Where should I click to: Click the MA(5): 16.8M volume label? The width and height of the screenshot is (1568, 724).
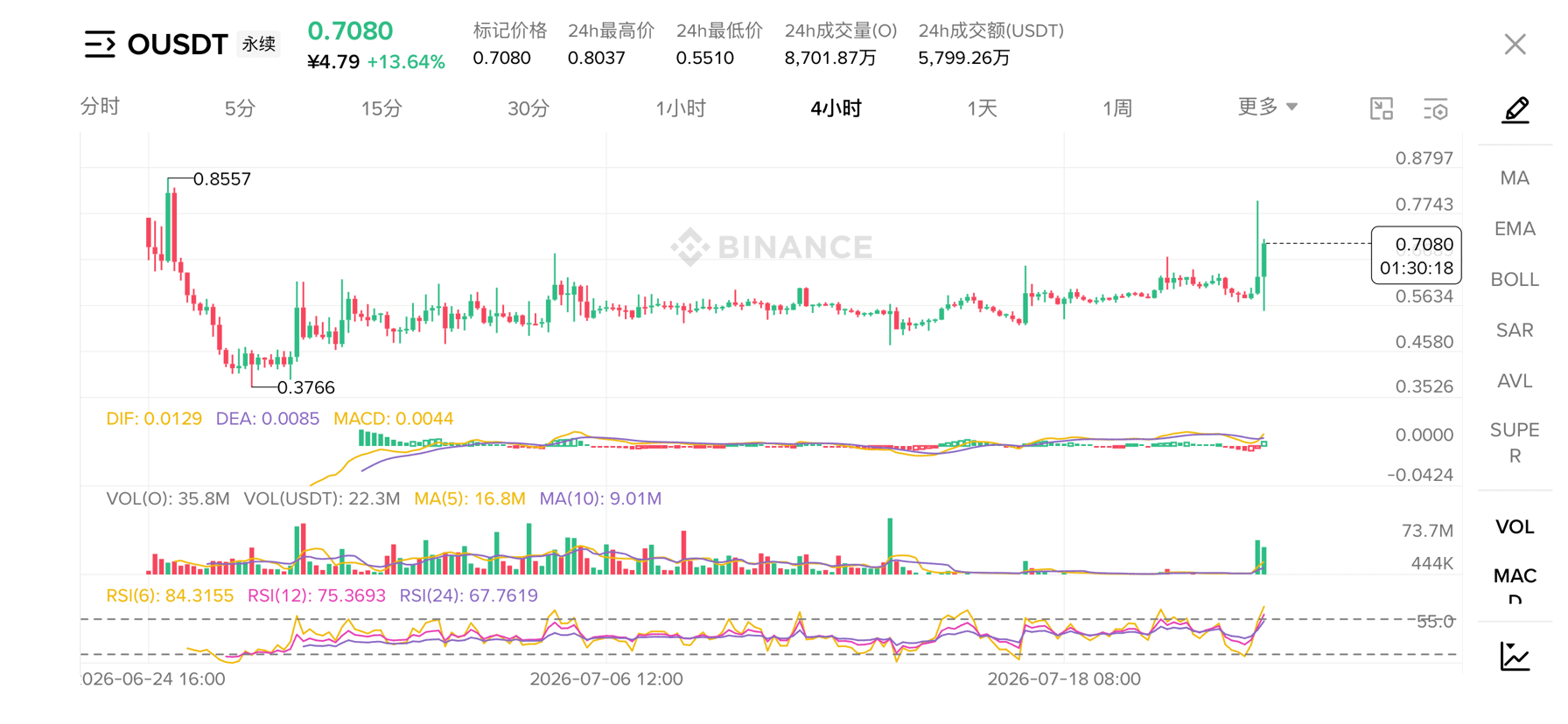pyautogui.click(x=470, y=498)
